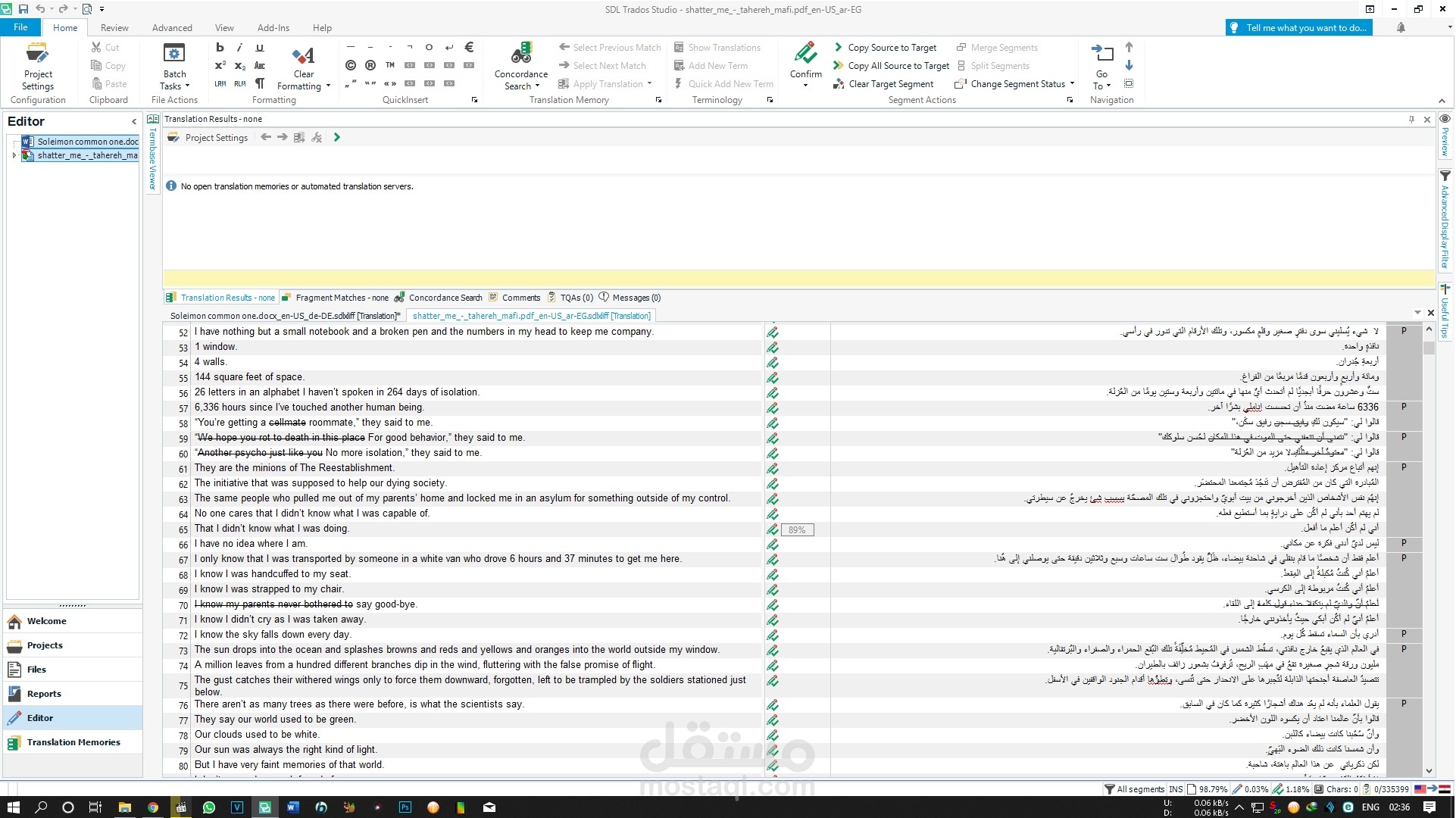Toggle INS insert mode in status bar

[x=1176, y=788]
